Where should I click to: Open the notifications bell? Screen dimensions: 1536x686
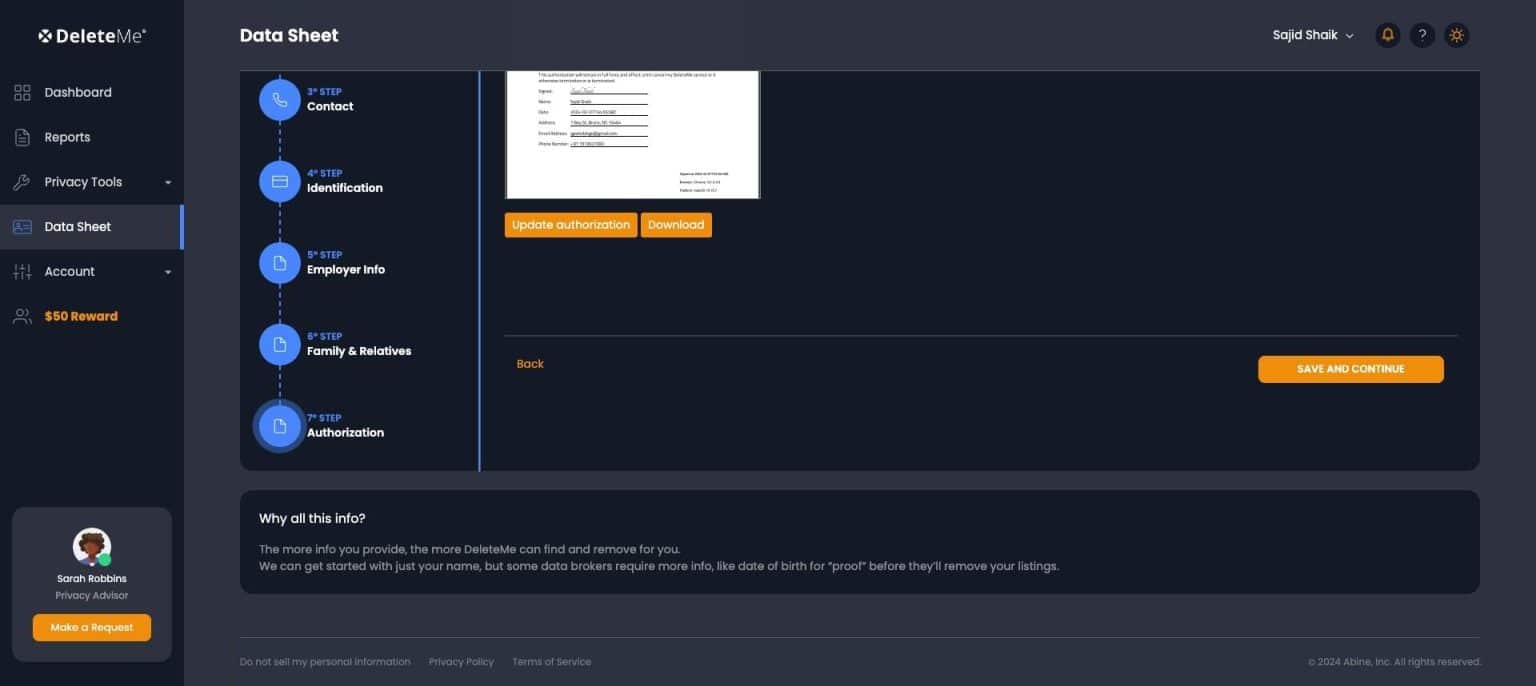pos(1387,34)
